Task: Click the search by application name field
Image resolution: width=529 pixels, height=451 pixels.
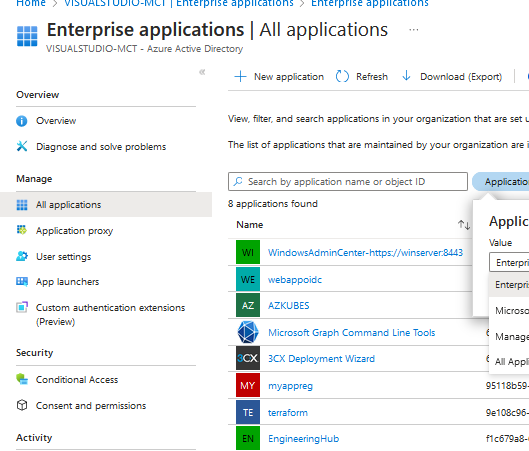Action: coord(348,181)
